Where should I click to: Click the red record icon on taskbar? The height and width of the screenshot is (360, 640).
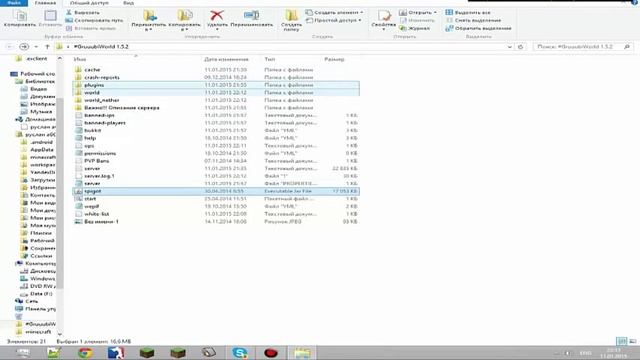point(271,353)
